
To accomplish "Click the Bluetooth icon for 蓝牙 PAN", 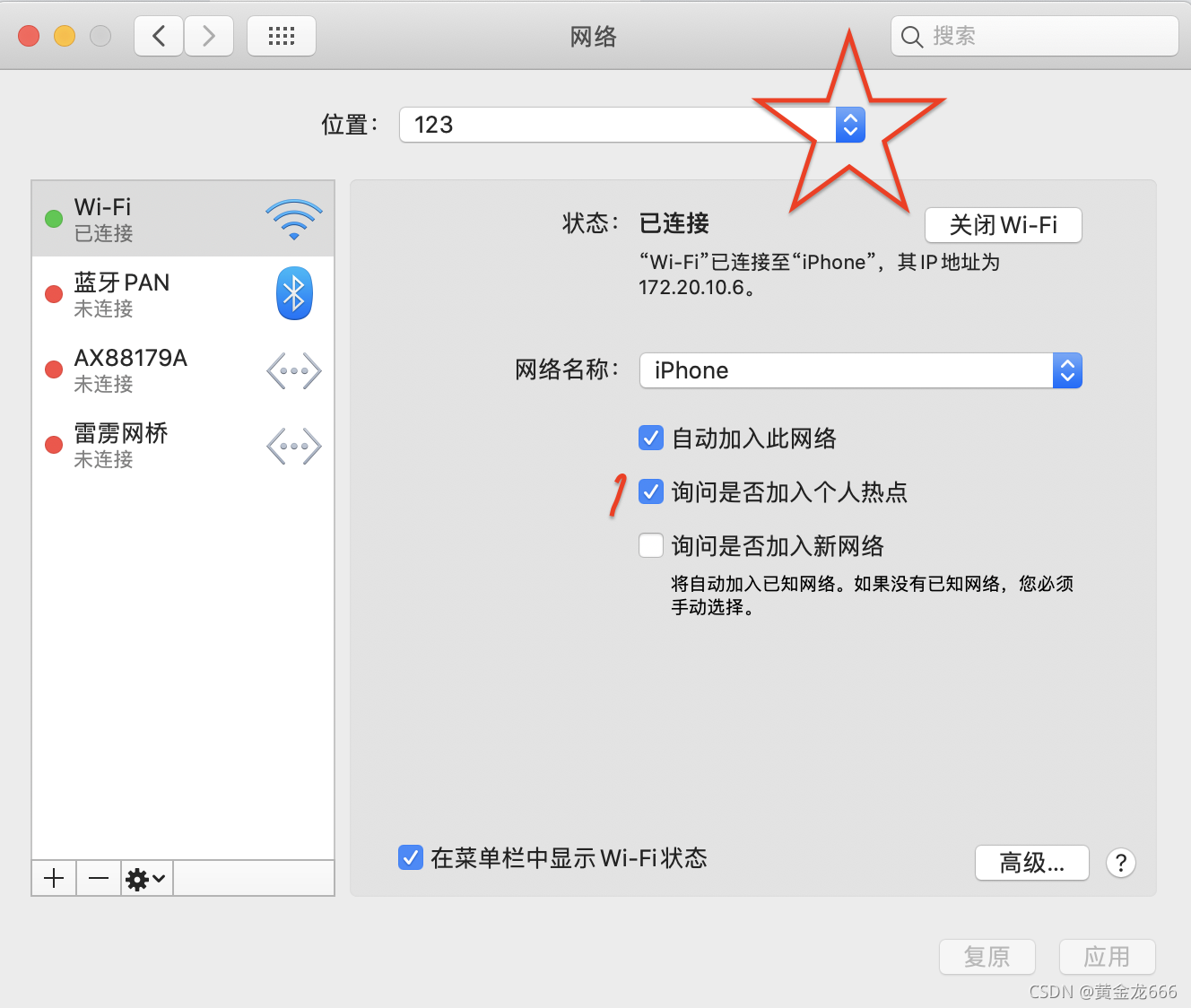I will [x=294, y=293].
